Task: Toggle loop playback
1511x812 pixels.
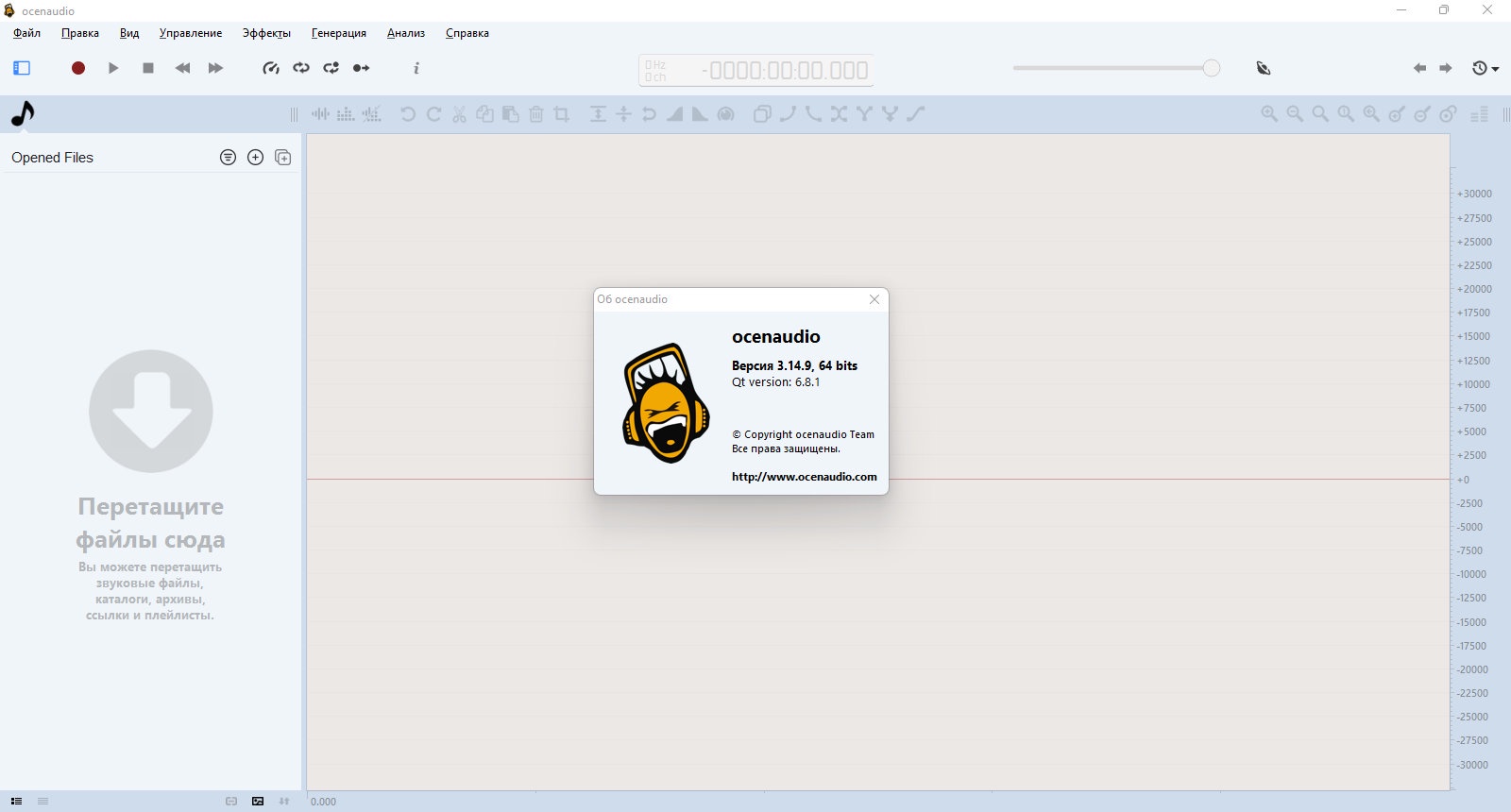Action: [301, 68]
